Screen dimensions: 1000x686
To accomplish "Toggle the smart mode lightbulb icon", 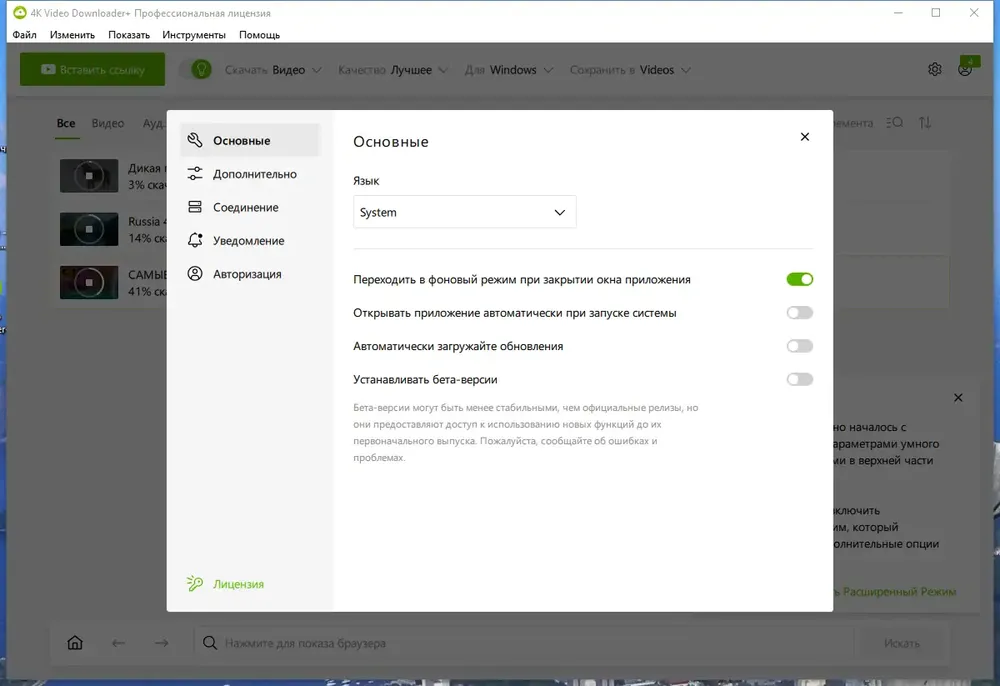I will [201, 69].
